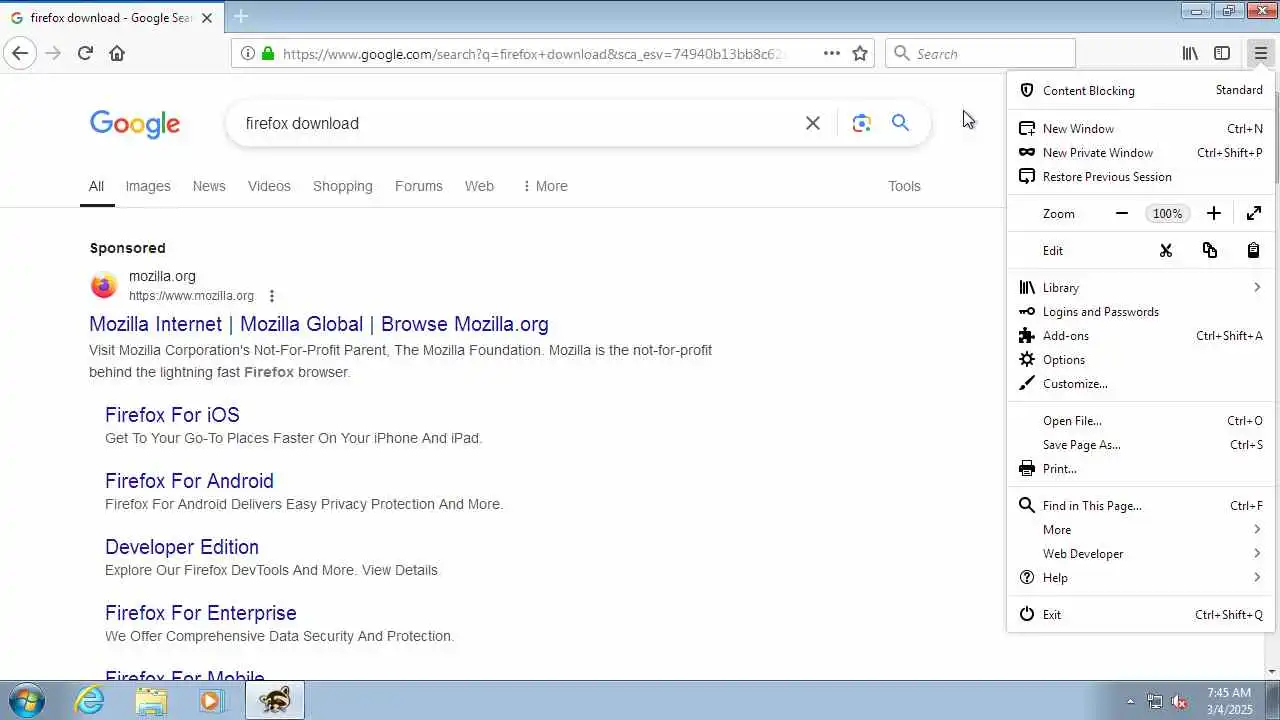This screenshot has width=1280, height=720.
Task: Select Find in This Page...
Action: click(1141, 505)
